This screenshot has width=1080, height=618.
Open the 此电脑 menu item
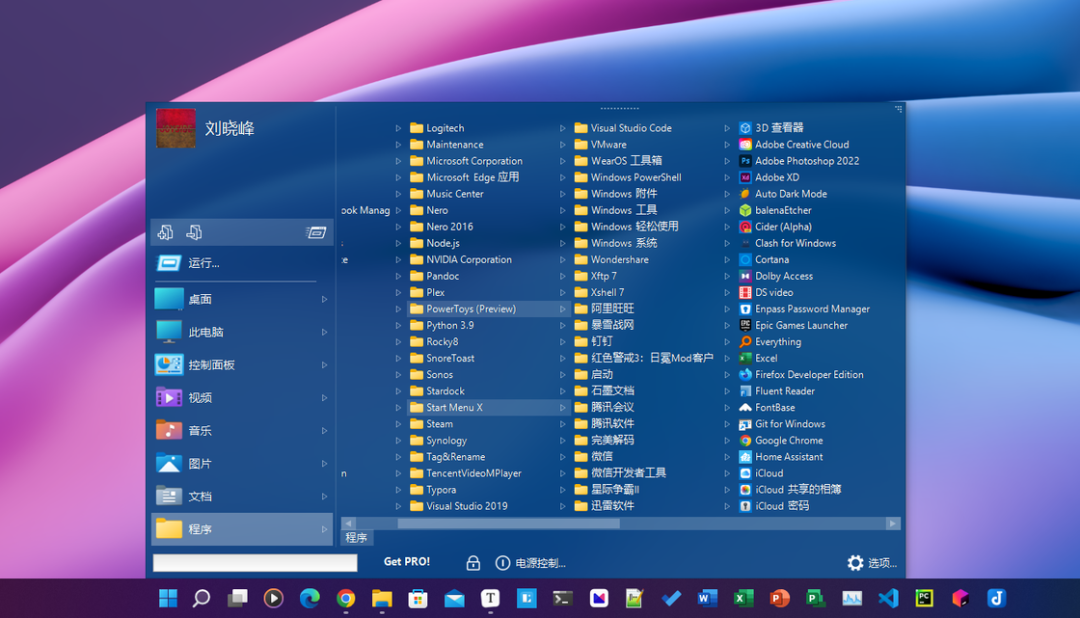[x=242, y=332]
